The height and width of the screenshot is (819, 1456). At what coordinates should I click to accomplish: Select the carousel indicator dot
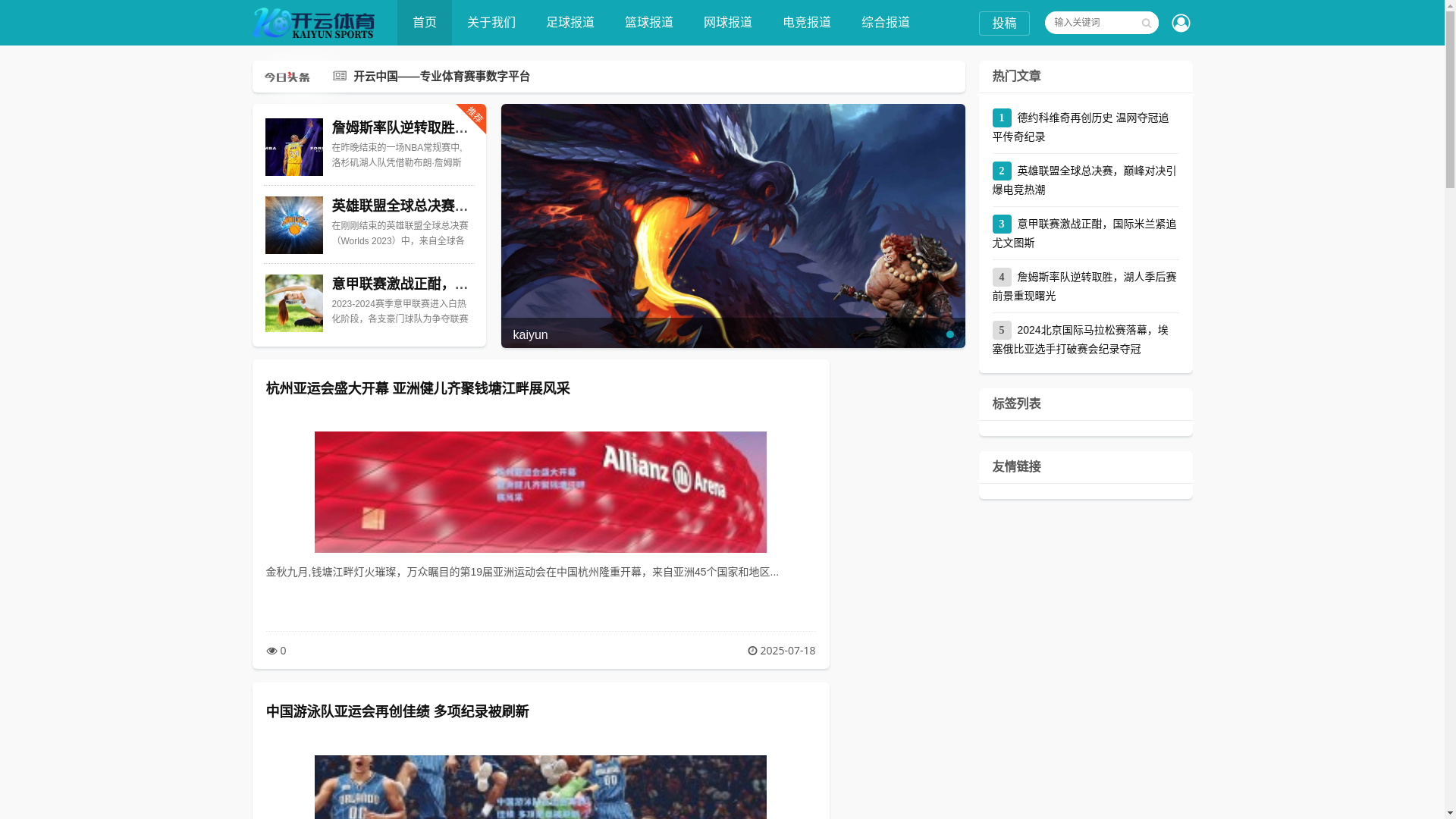coord(949,334)
